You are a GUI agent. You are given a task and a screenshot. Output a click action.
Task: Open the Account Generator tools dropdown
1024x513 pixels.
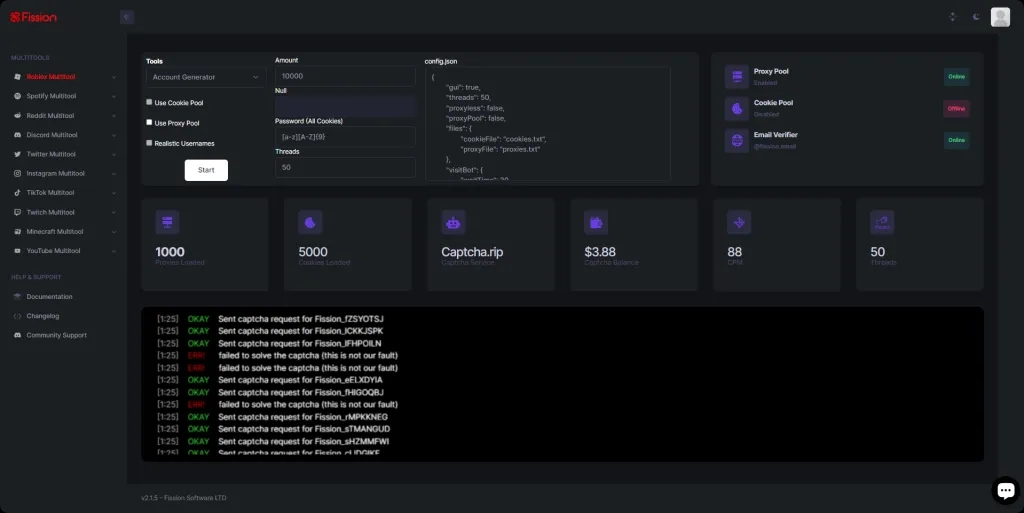point(206,77)
